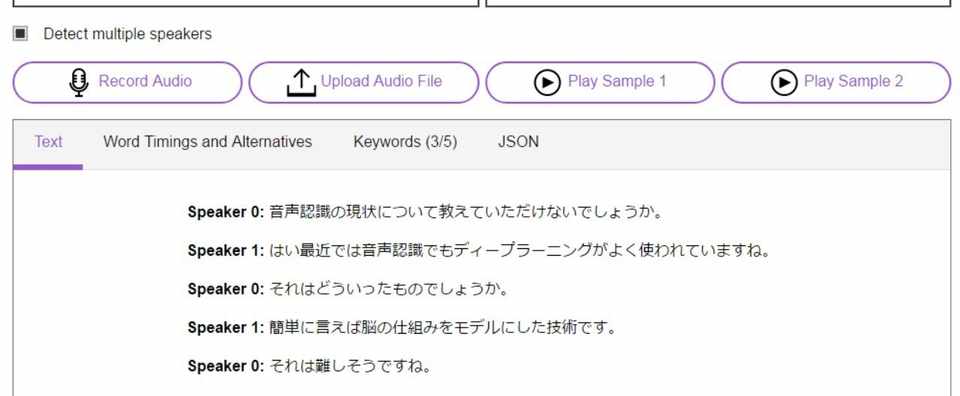The width and height of the screenshot is (960, 396).
Task: Click the play circle icon for Sample 2
Action: tap(784, 82)
